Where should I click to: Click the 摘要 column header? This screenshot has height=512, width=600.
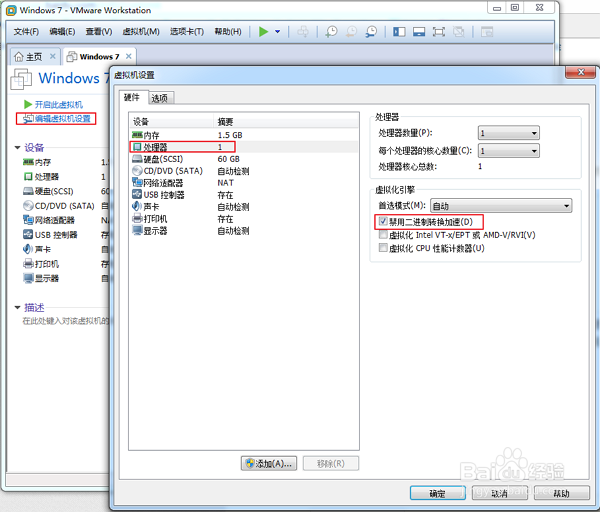tap(286, 122)
